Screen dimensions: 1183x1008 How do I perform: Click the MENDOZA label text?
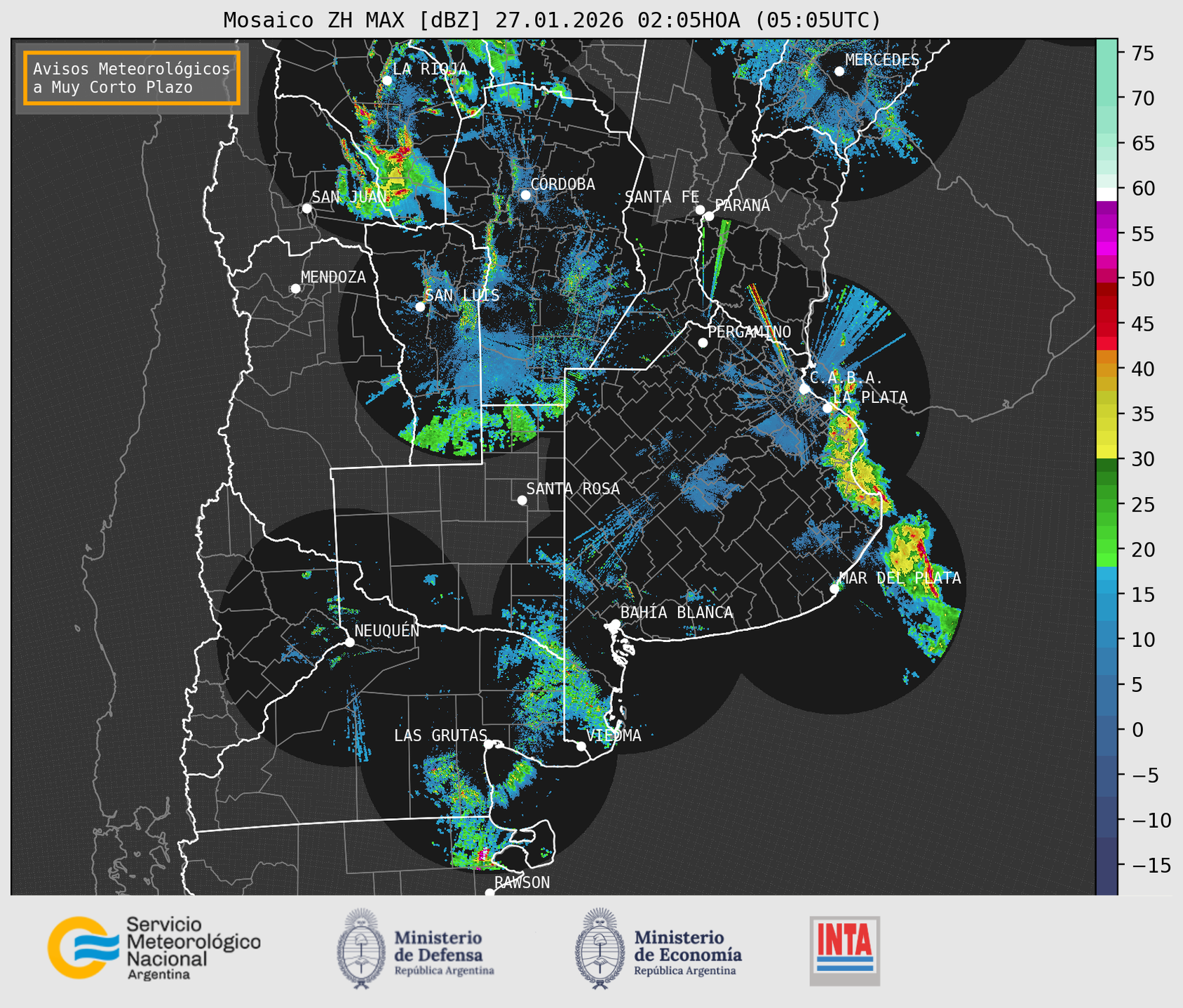333,278
